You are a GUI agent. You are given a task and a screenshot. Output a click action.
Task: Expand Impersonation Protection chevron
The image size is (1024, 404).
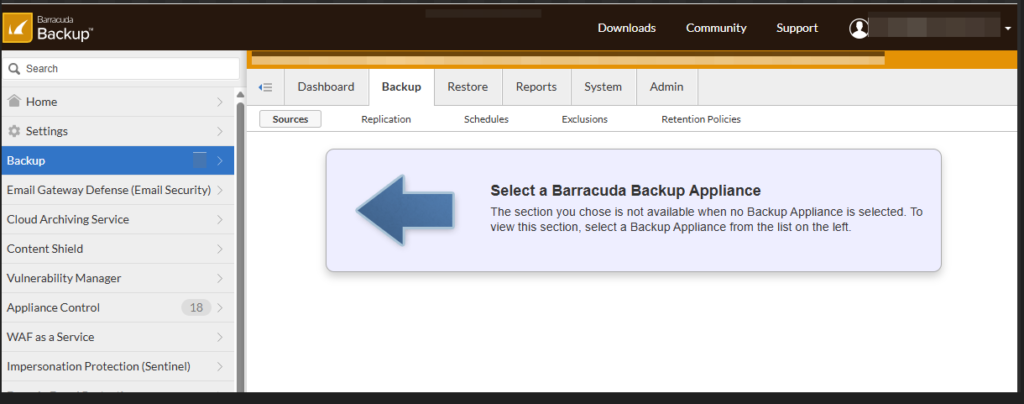[220, 366]
